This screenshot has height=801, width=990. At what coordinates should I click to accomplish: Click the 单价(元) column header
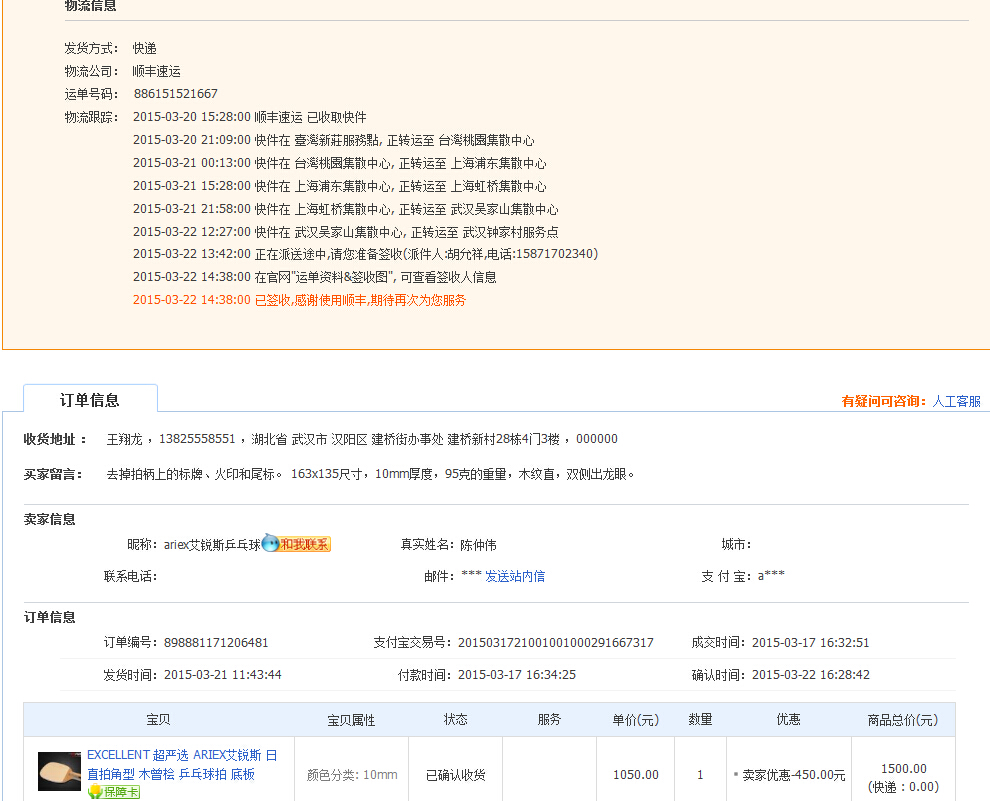(x=635, y=720)
